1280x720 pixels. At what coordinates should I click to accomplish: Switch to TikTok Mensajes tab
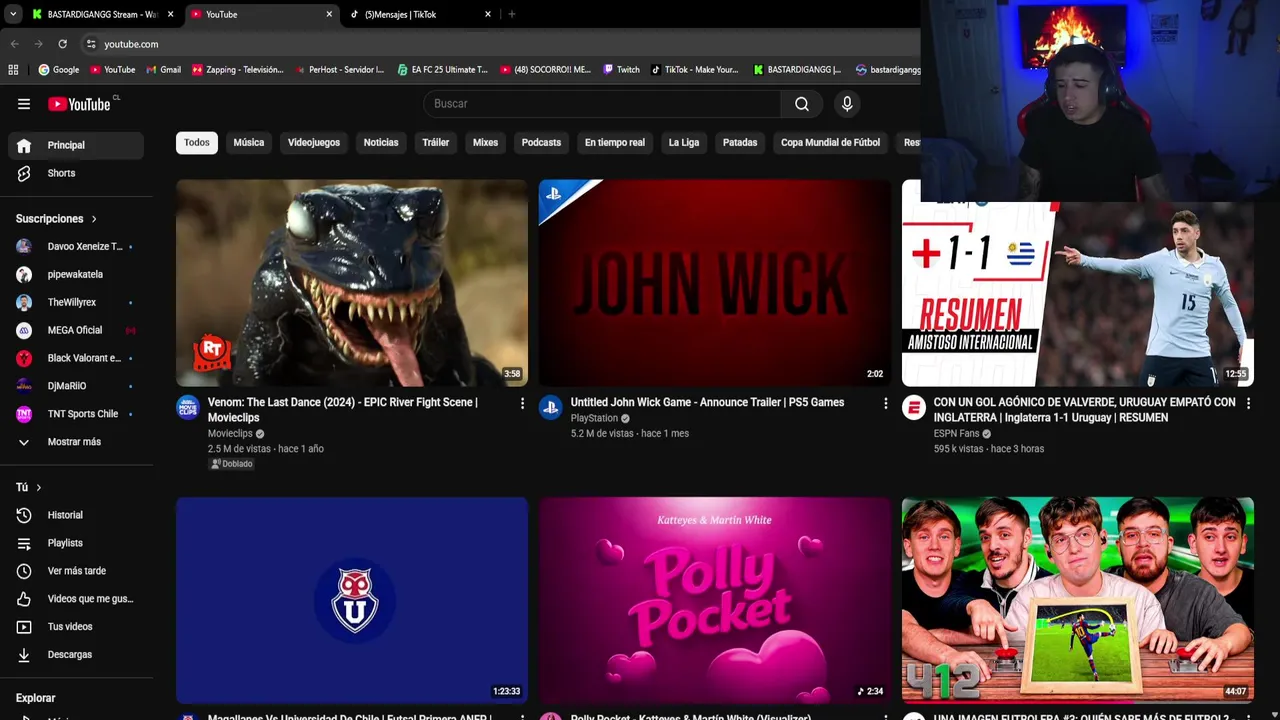(420, 14)
